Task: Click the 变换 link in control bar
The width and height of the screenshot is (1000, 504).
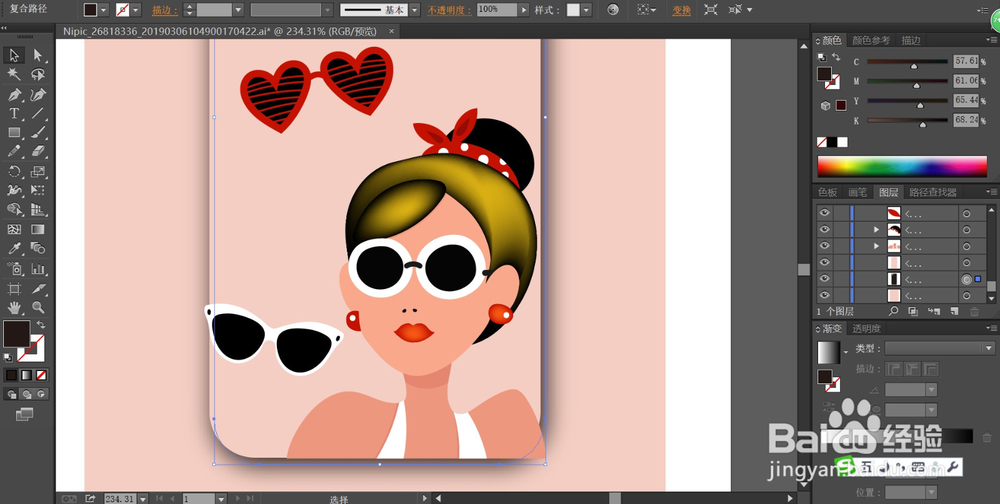Action: coord(682,10)
